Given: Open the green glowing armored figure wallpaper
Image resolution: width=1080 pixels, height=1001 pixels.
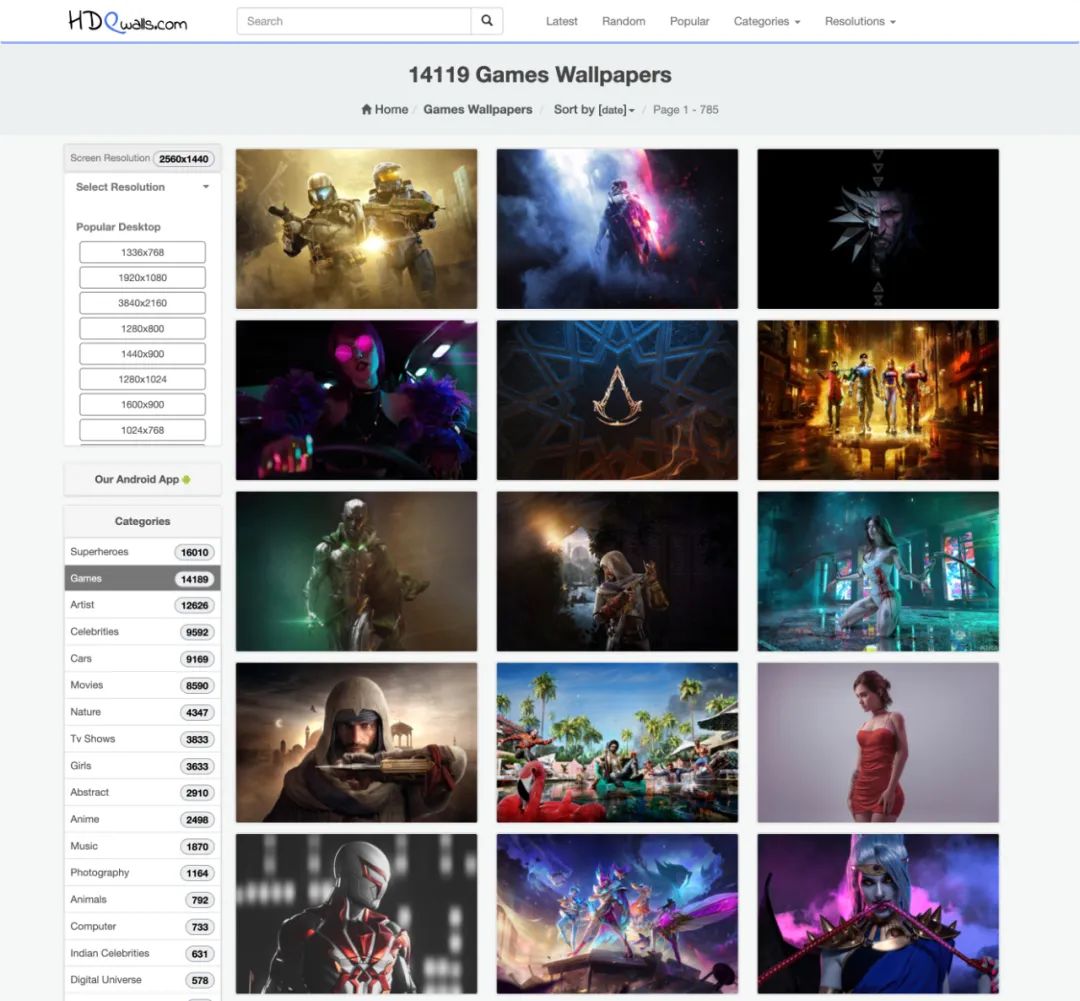Looking at the screenshot, I should [356, 571].
